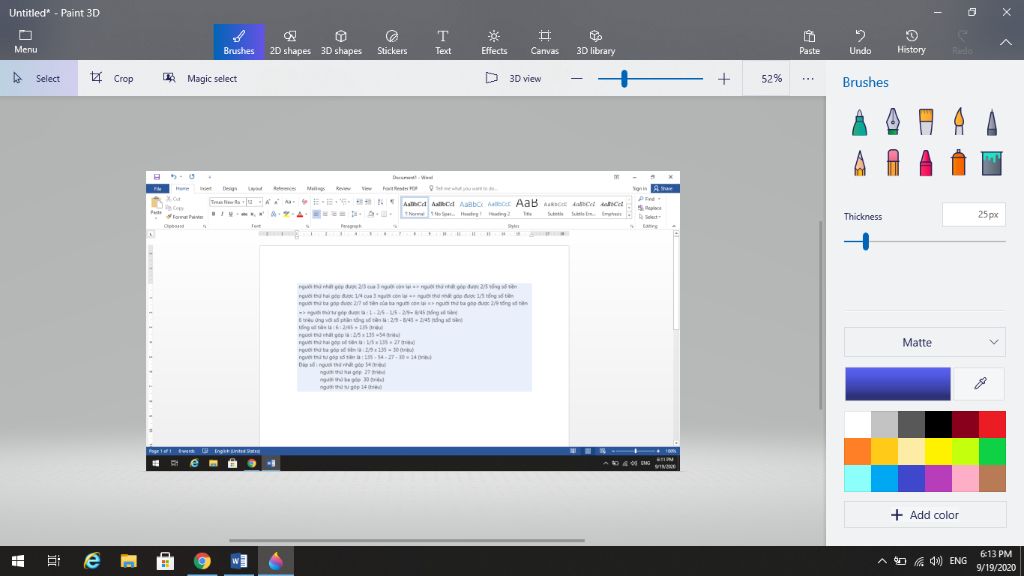The height and width of the screenshot is (576, 1024).
Task: Open Google Chrome from taskbar
Action: click(x=202, y=561)
